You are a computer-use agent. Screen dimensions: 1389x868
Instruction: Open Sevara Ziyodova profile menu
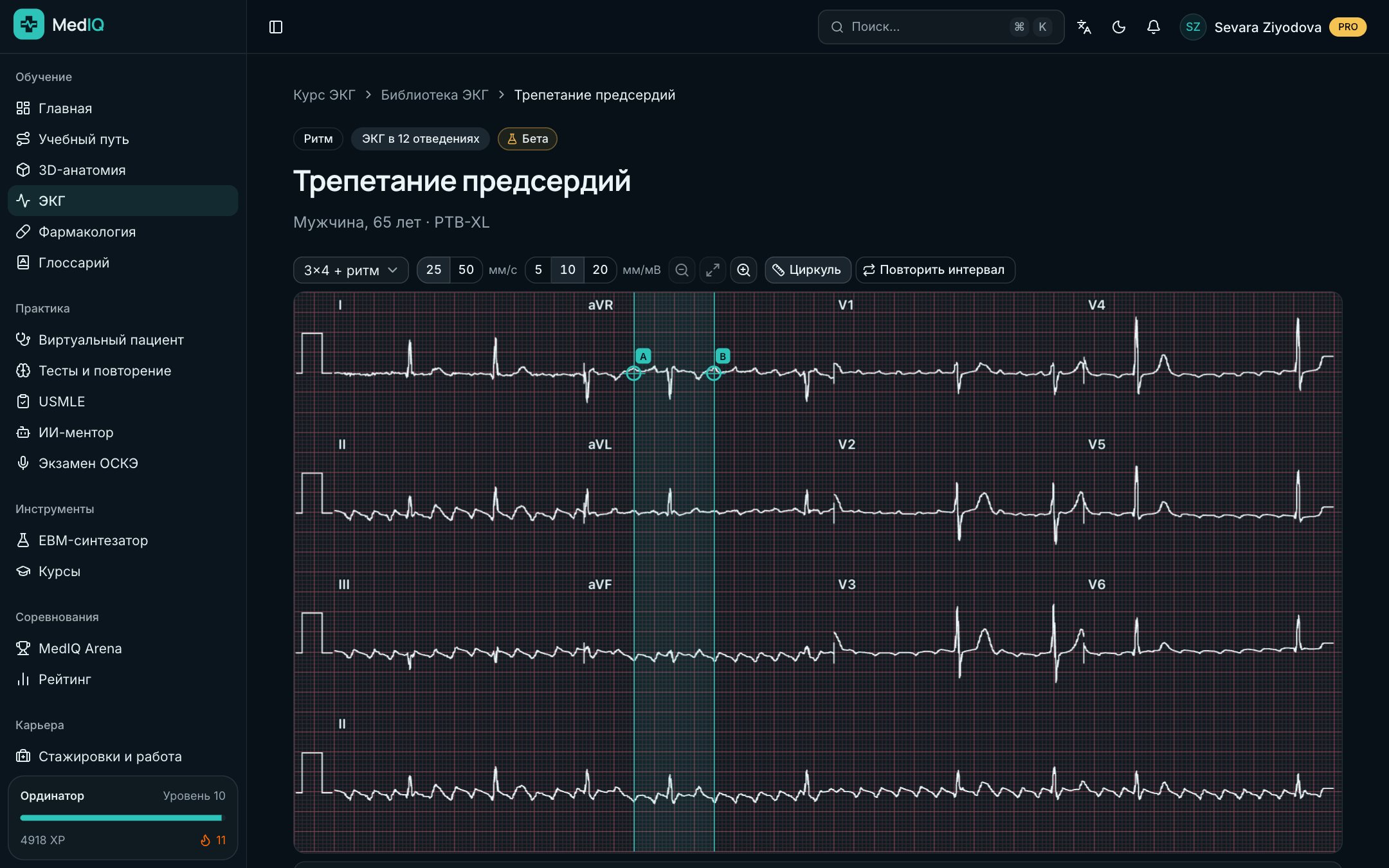point(1273,27)
